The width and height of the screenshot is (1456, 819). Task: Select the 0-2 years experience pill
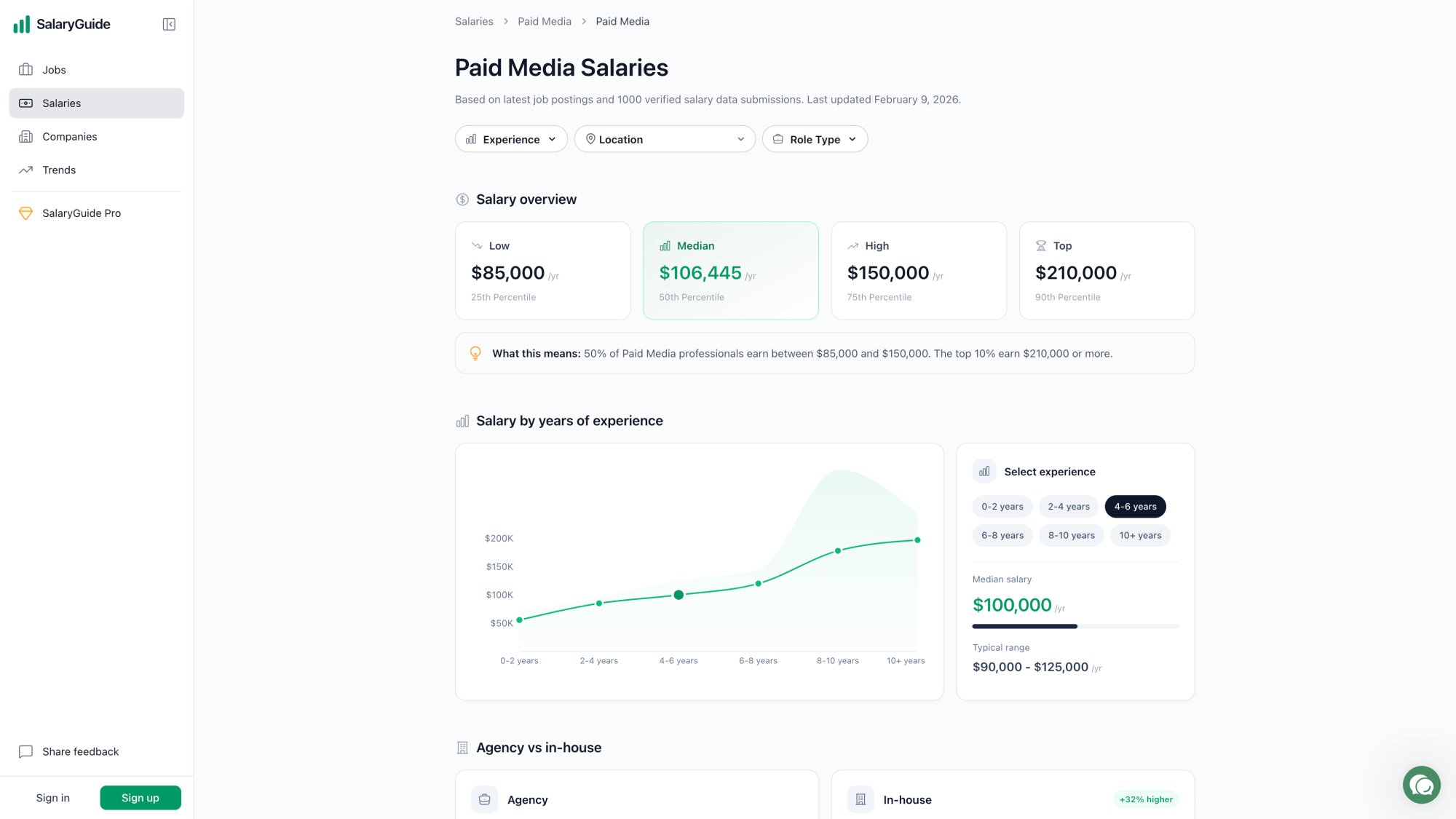point(1002,506)
